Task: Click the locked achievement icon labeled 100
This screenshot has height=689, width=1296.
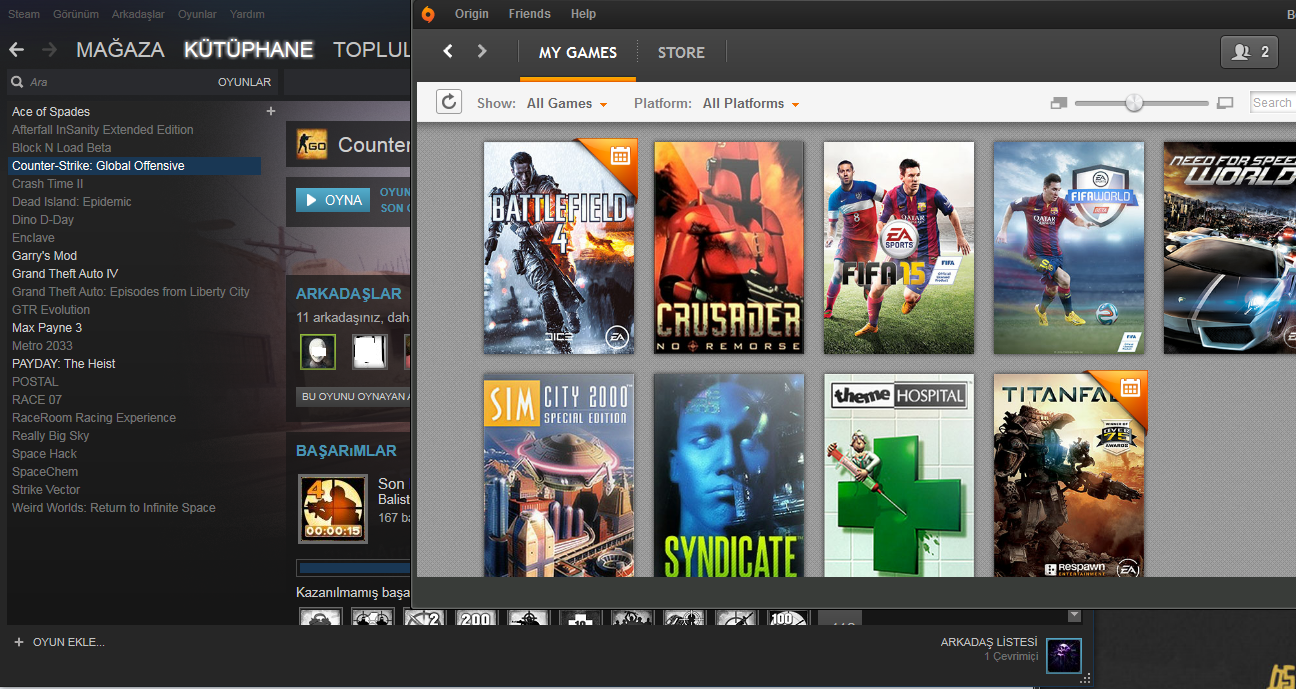Action: 788,618
